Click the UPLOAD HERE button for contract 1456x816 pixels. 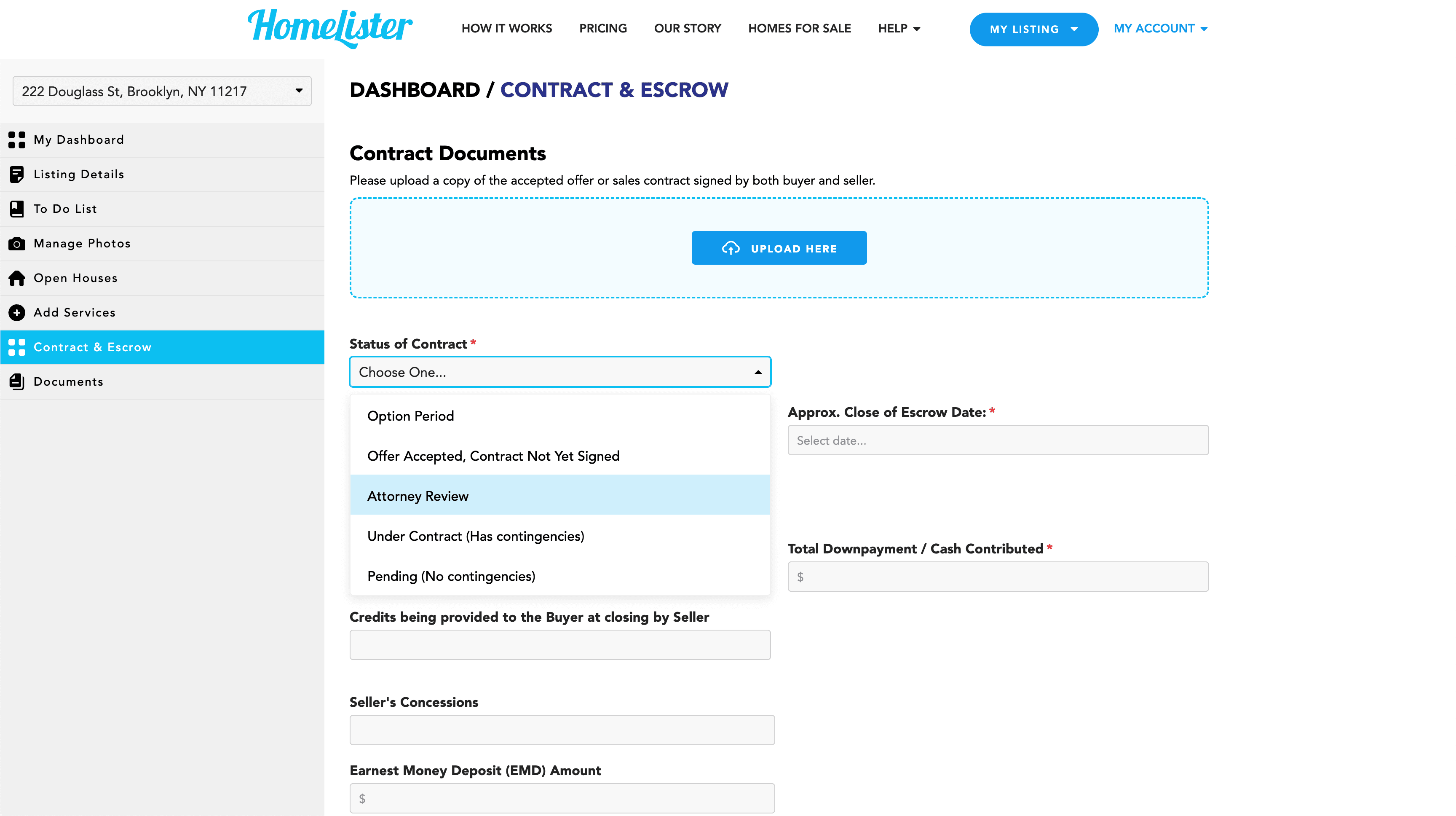[779, 248]
